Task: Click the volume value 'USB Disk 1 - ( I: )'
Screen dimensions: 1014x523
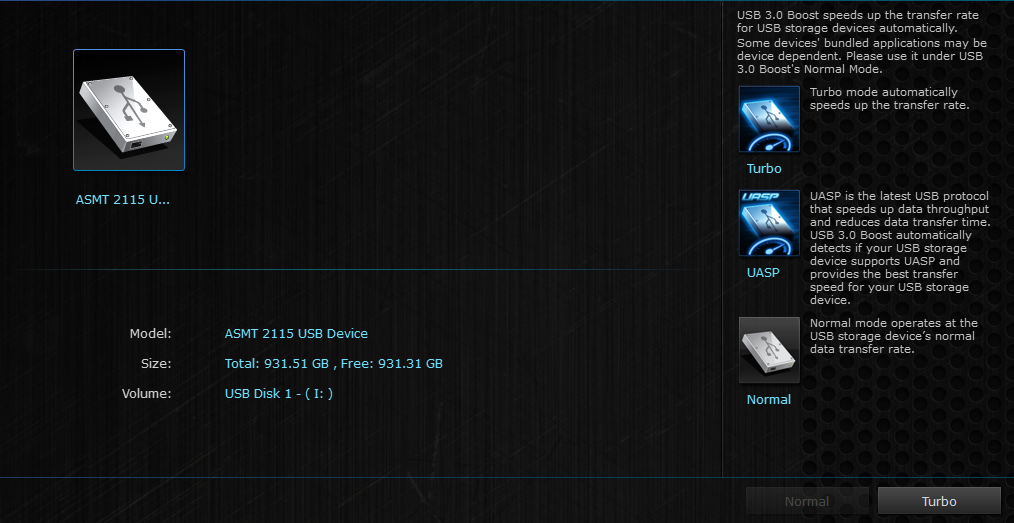Action: point(279,393)
